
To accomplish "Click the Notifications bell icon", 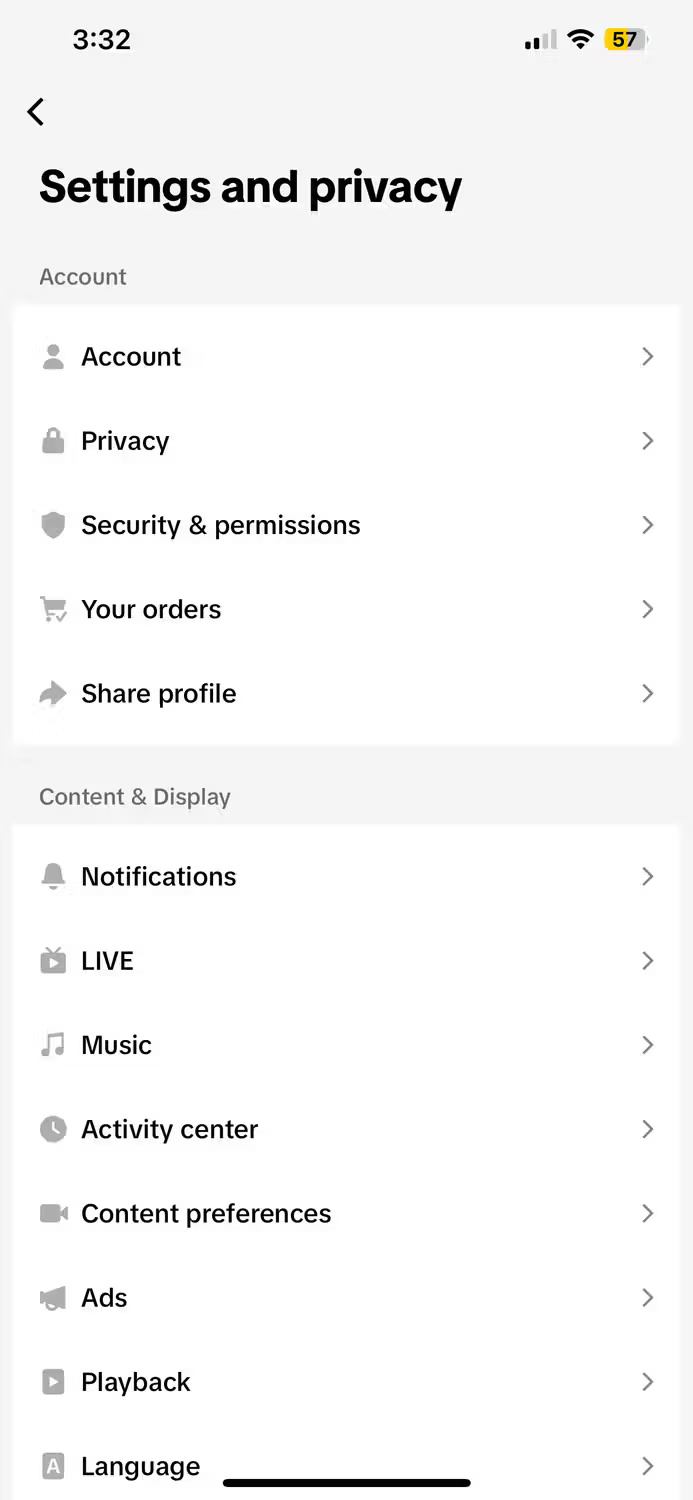I will pos(53,876).
